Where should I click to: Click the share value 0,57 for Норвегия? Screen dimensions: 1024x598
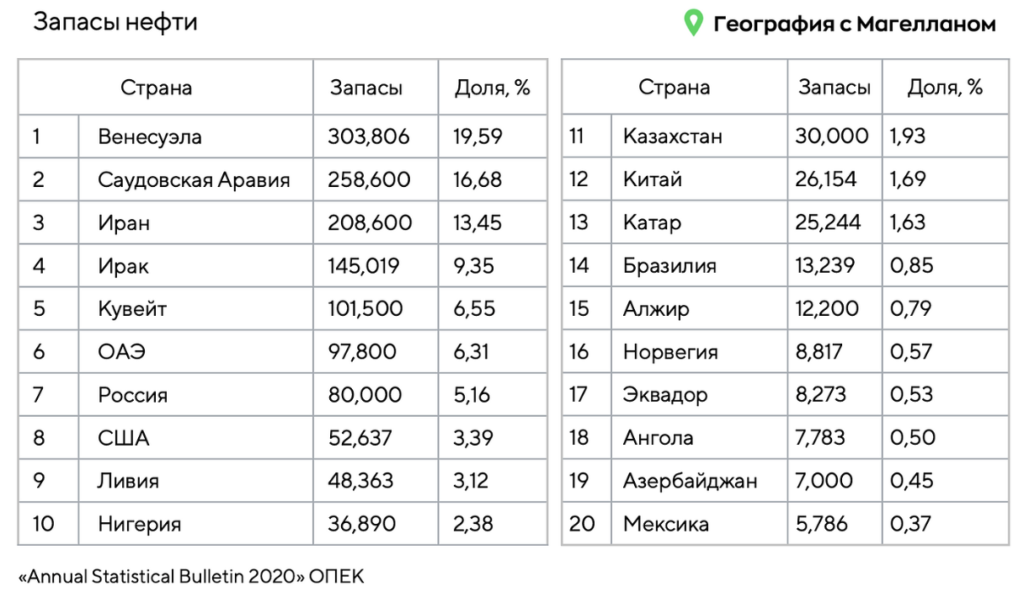pos(910,352)
